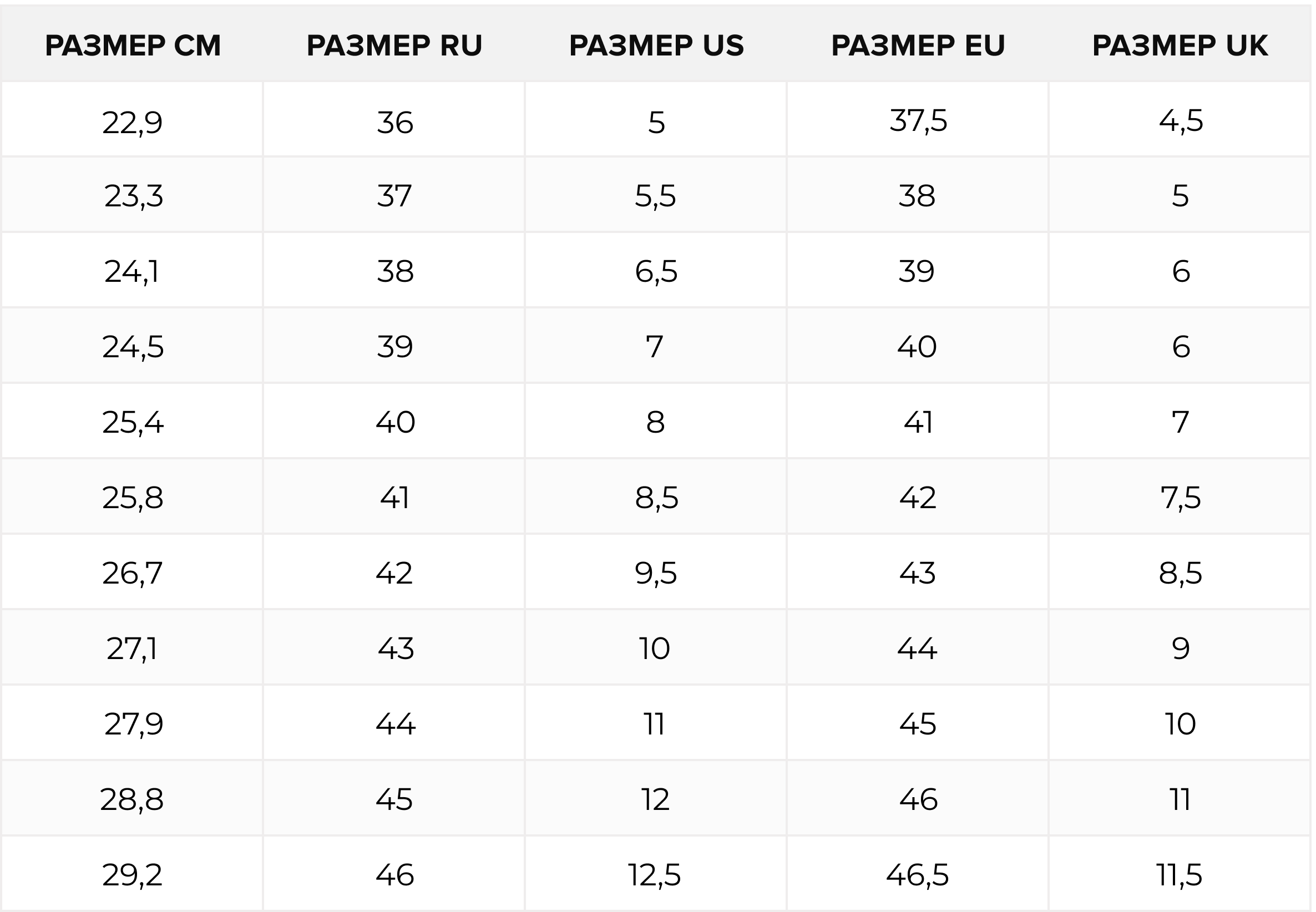Select the UK size 4,5 cell
Viewport: 1316px width, 912px height.
pyautogui.click(x=1180, y=119)
